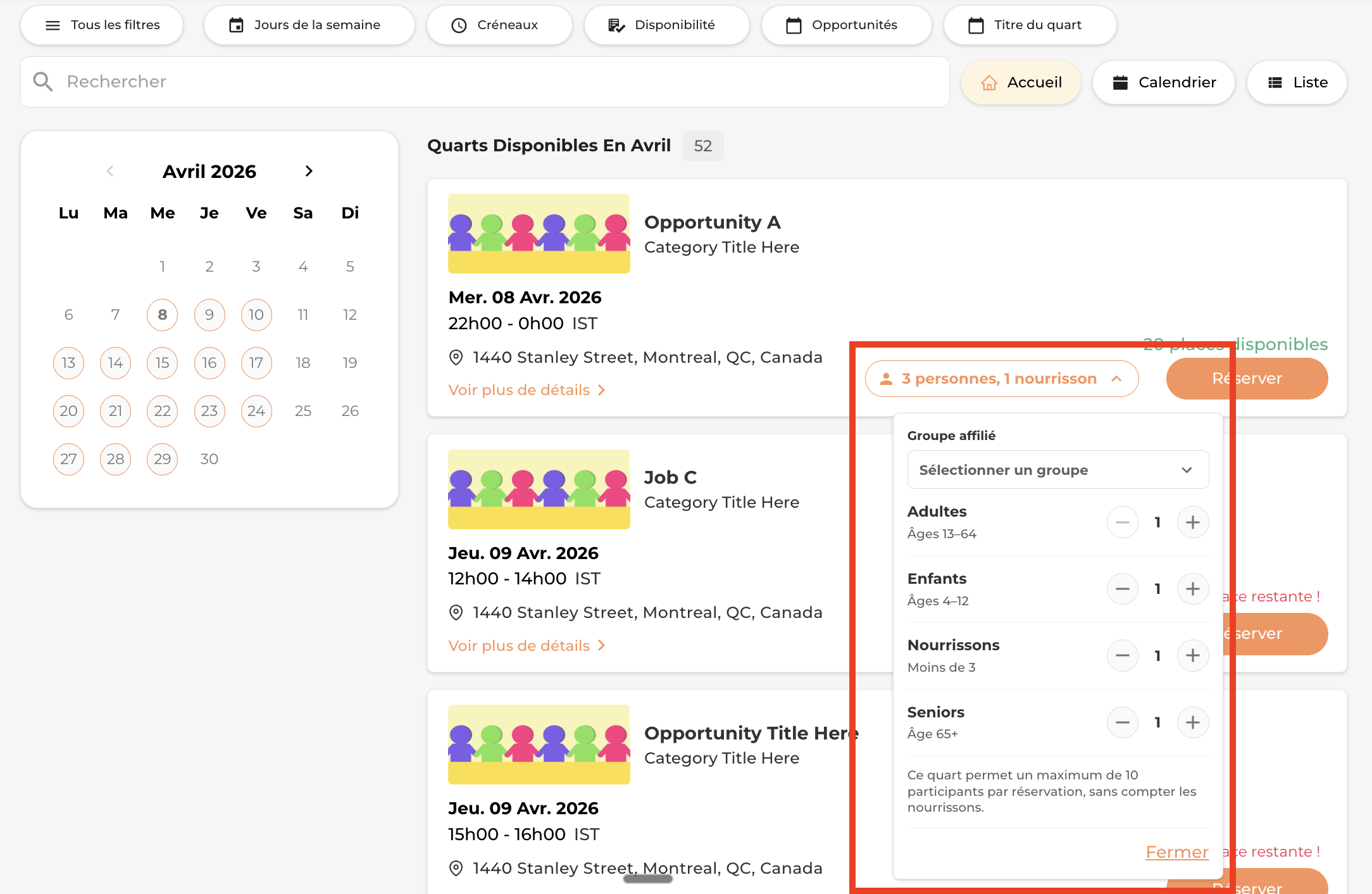Switch to Liste view
Image resolution: width=1372 pixels, height=894 pixels.
tap(1296, 82)
